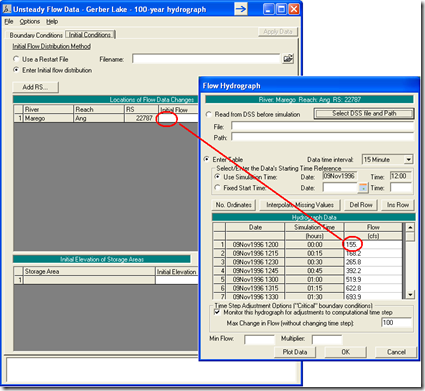Click the flow value 622.8 cell
This screenshot has height=391, width=425.
(373, 288)
